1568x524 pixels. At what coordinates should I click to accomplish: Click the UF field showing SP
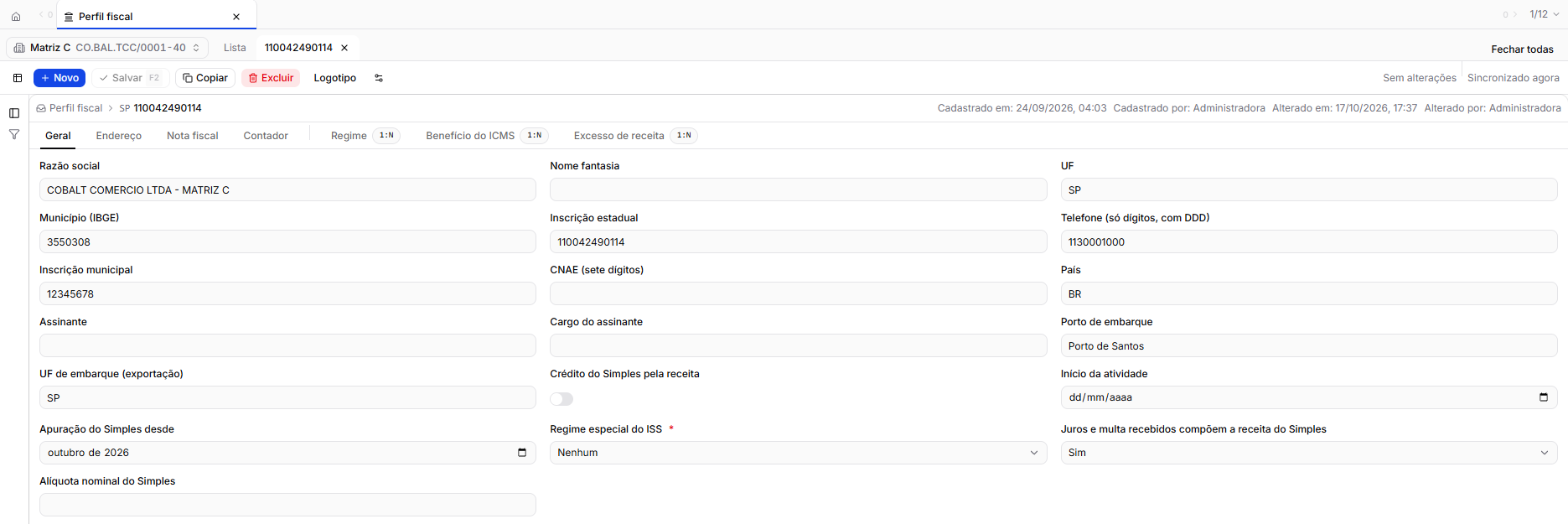tap(1309, 190)
